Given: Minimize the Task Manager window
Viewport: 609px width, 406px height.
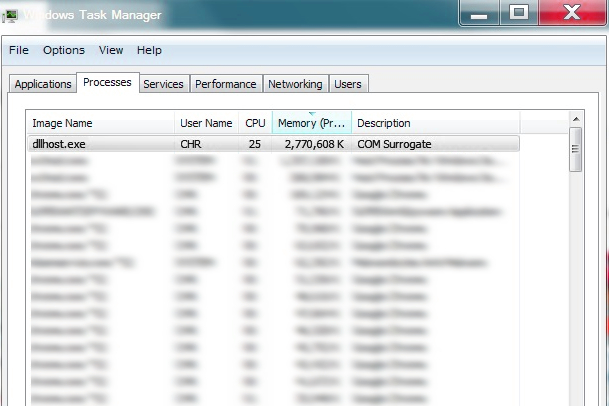Looking at the screenshot, I should point(479,13).
